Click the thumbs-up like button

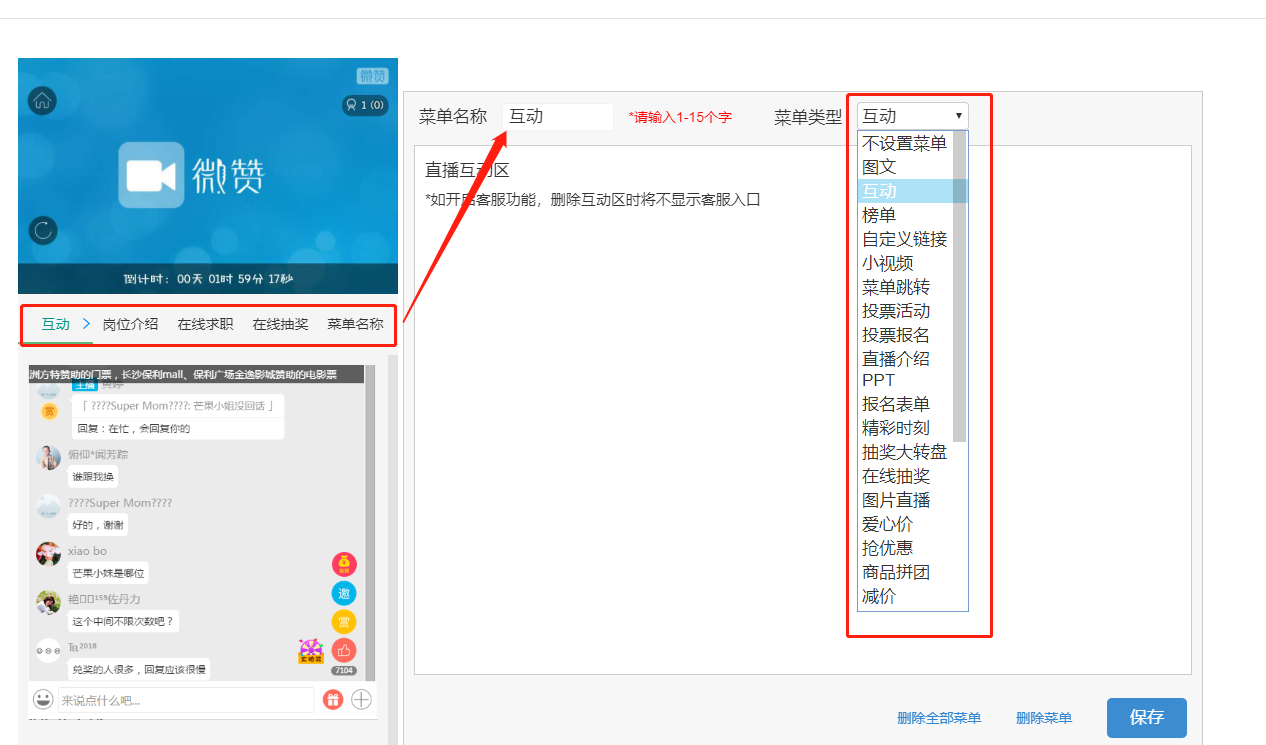tap(344, 650)
